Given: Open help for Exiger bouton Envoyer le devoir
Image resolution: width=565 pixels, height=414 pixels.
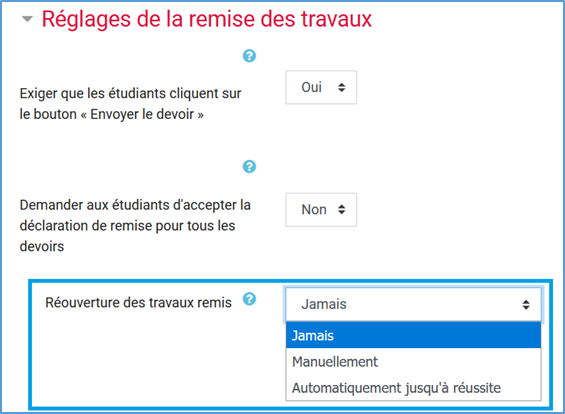Looking at the screenshot, I should point(249,56).
